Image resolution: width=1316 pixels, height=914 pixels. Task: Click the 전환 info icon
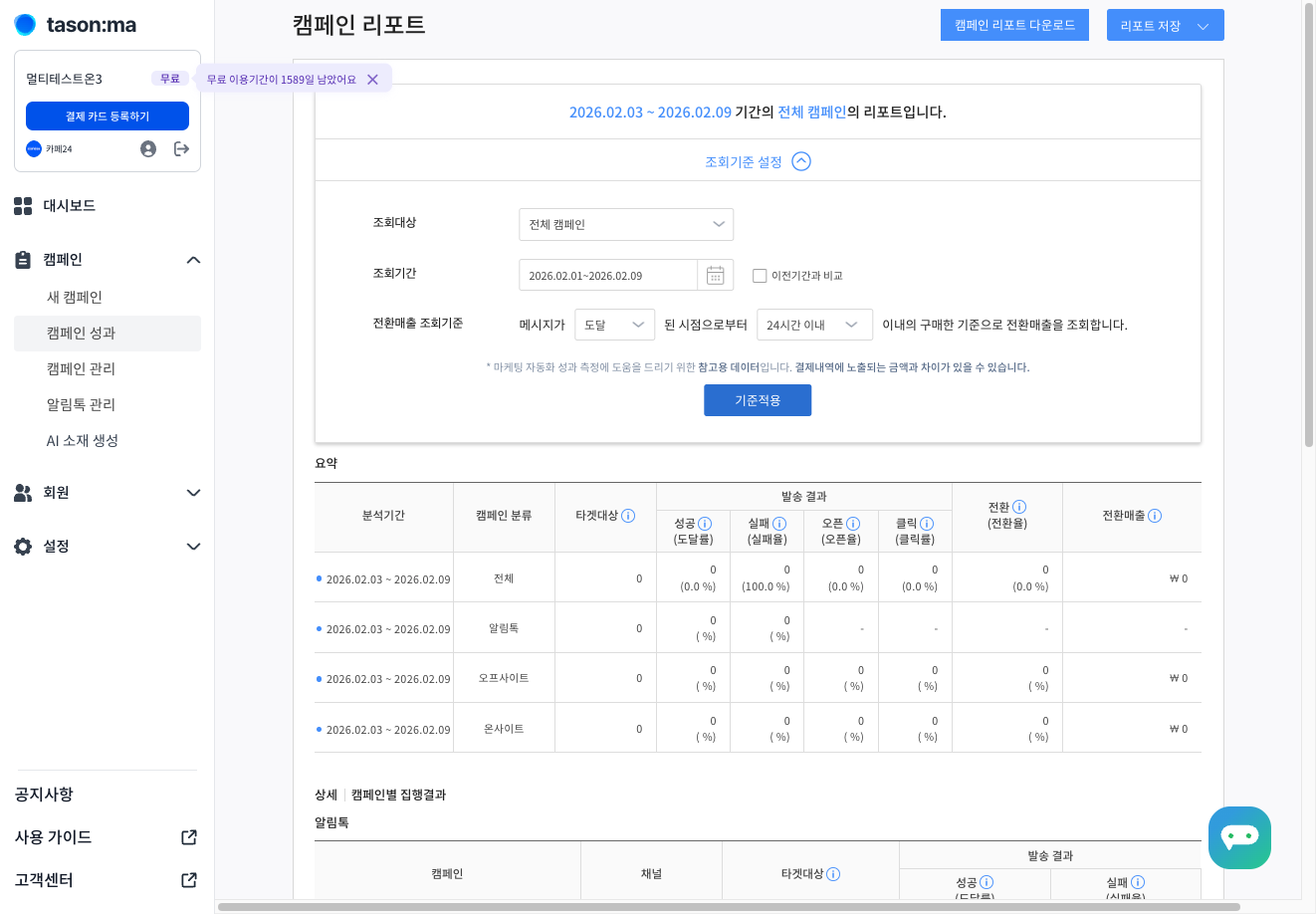click(1019, 507)
